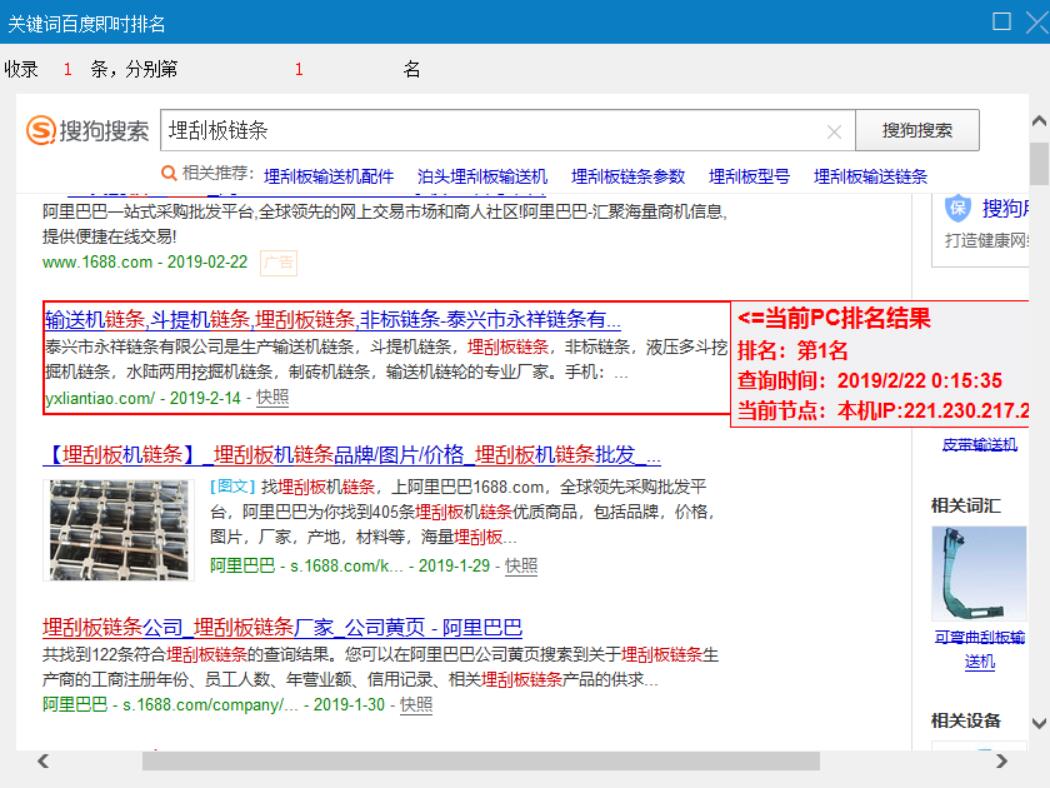
Task: Open 快照 for the s.1688.com/company result
Action: pyautogui.click(x=416, y=705)
